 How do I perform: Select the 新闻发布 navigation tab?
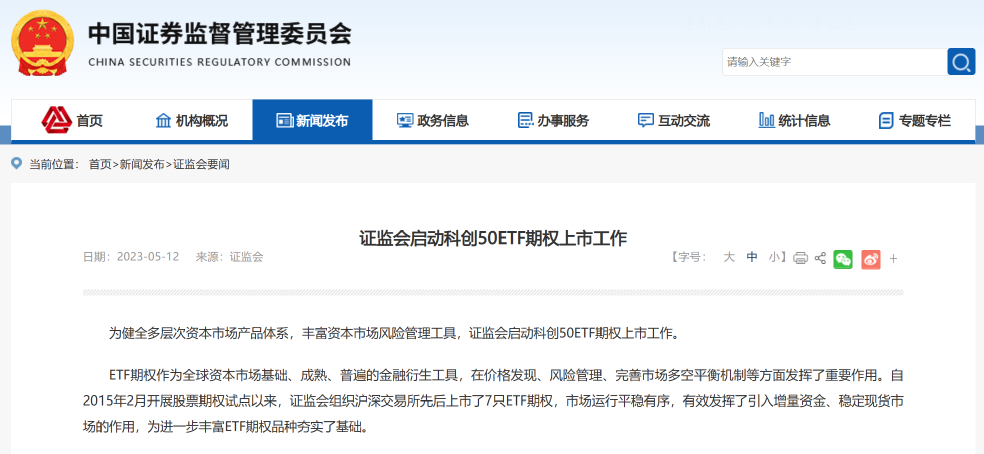tap(312, 120)
